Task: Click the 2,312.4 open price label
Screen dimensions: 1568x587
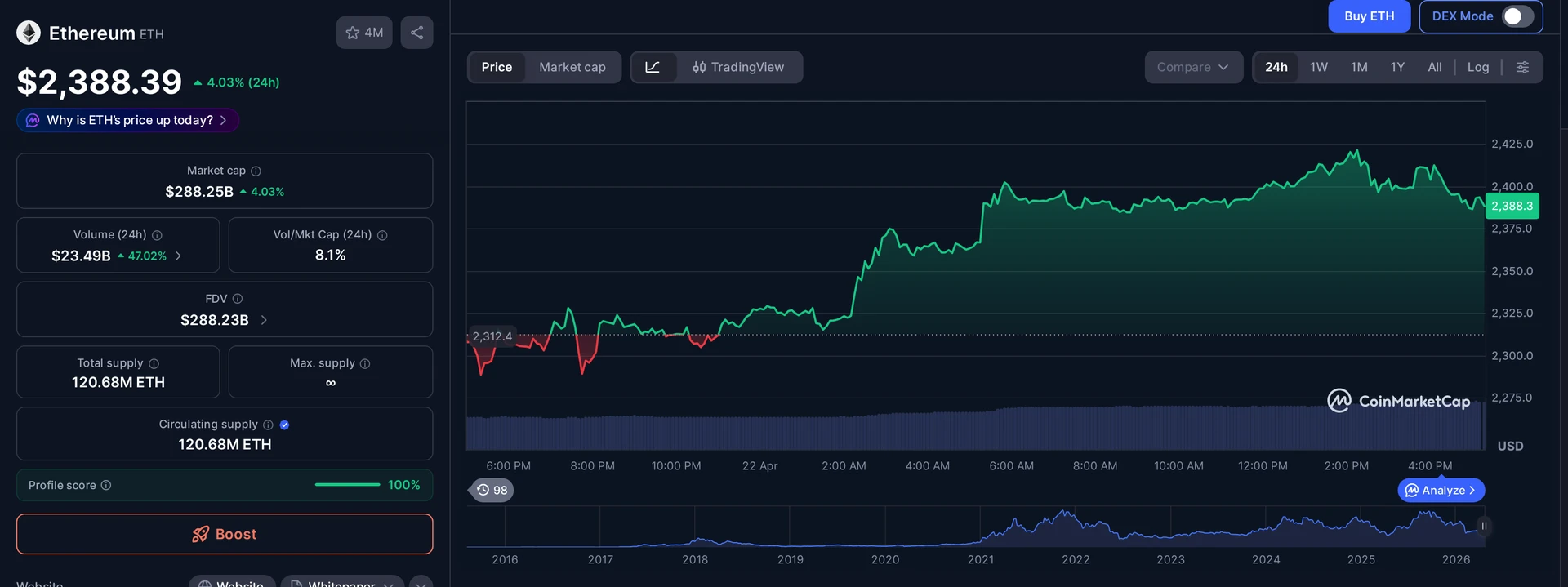Action: (492, 336)
